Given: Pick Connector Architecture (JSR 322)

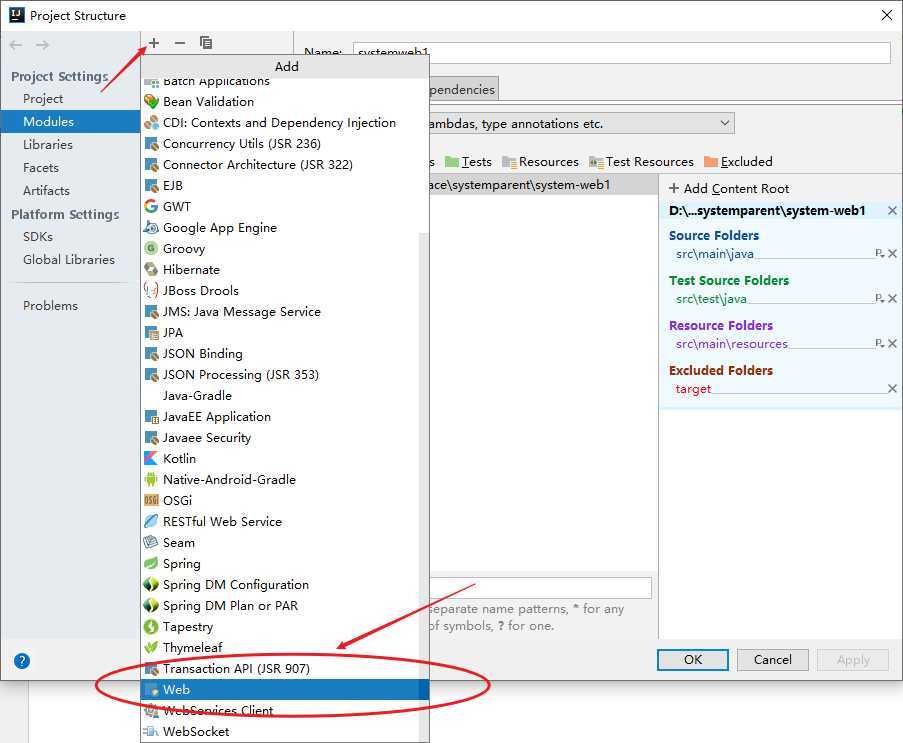Looking at the screenshot, I should click(x=284, y=165).
